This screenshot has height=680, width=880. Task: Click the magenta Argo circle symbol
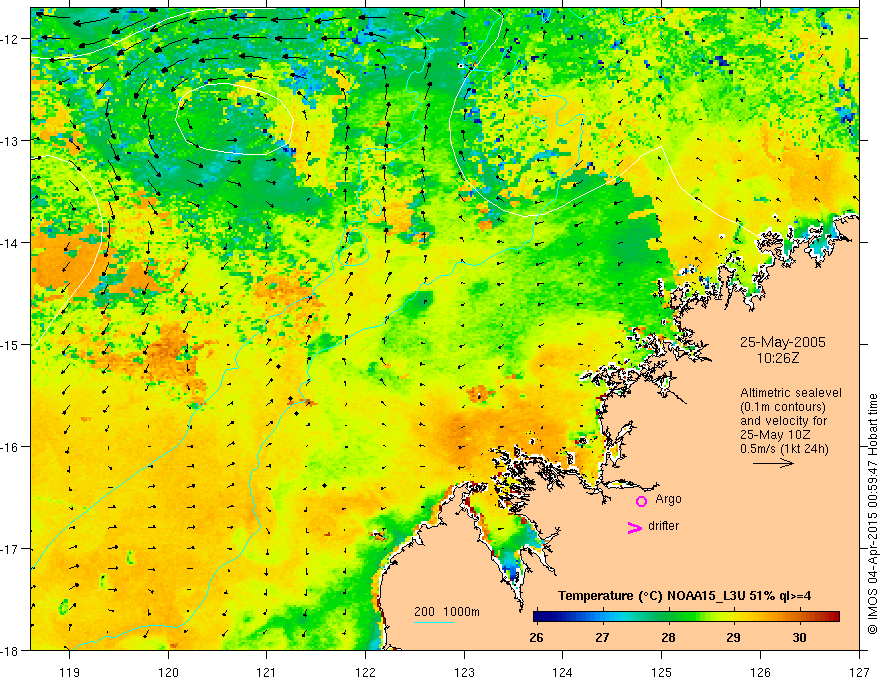pyautogui.click(x=641, y=501)
